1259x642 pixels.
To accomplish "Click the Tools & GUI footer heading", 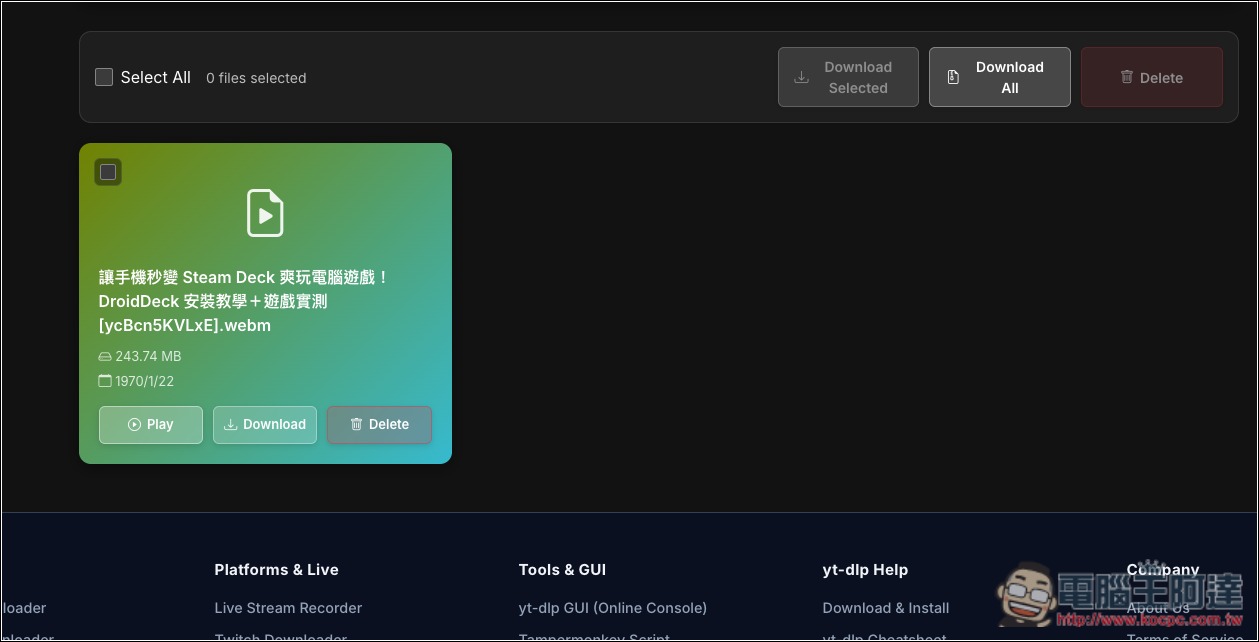I will pyautogui.click(x=562, y=570).
